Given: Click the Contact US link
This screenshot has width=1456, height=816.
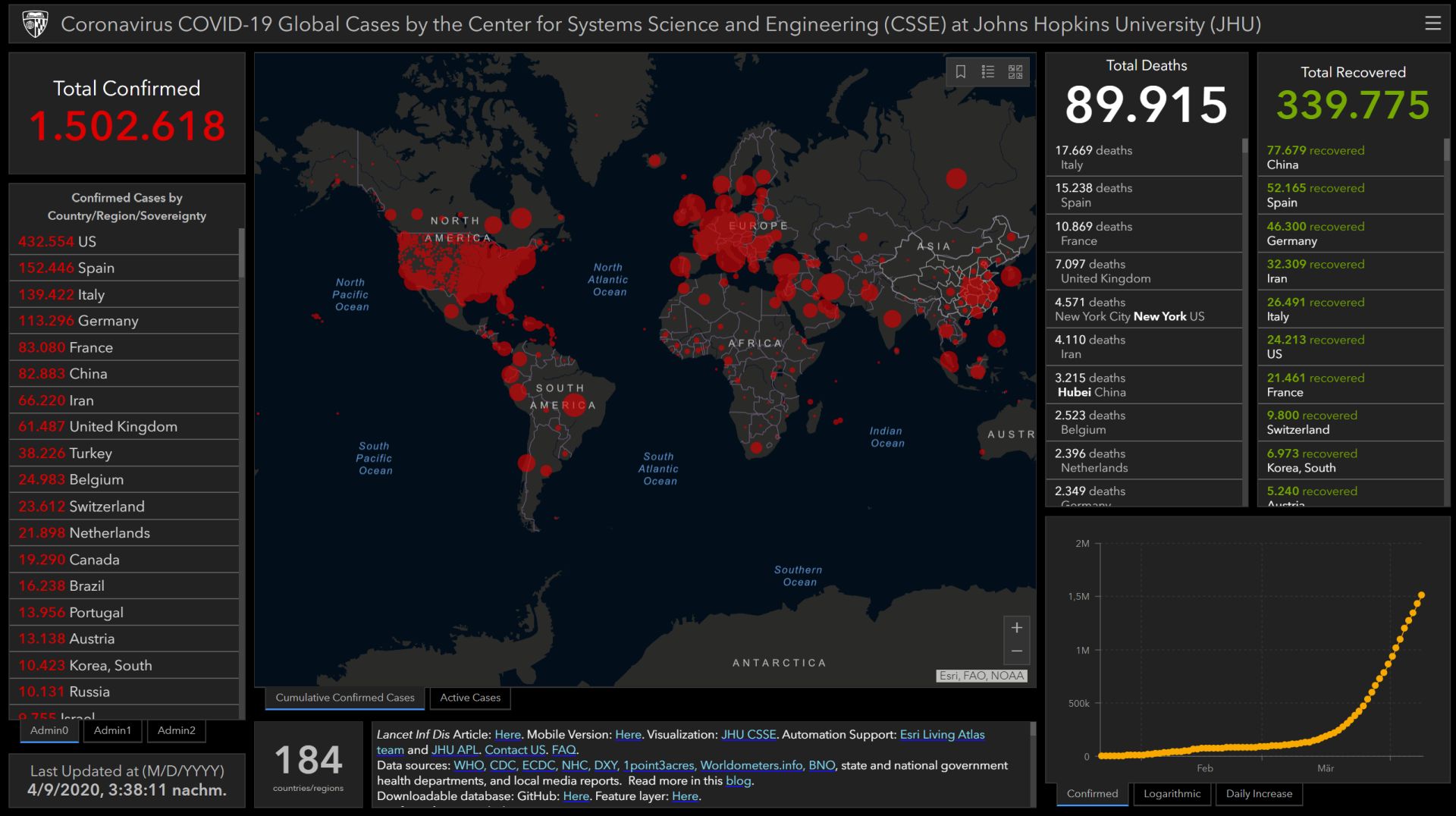Looking at the screenshot, I should pyautogui.click(x=515, y=750).
